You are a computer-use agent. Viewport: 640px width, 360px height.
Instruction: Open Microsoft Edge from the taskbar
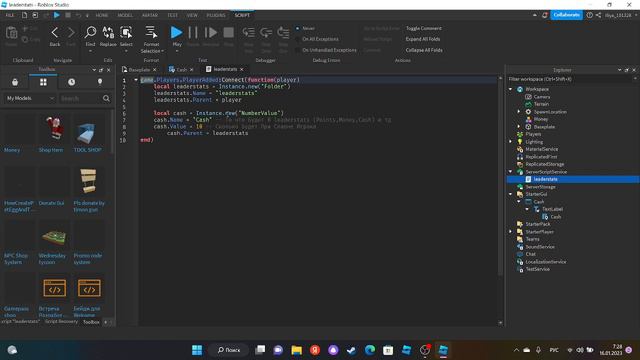tap(370, 350)
